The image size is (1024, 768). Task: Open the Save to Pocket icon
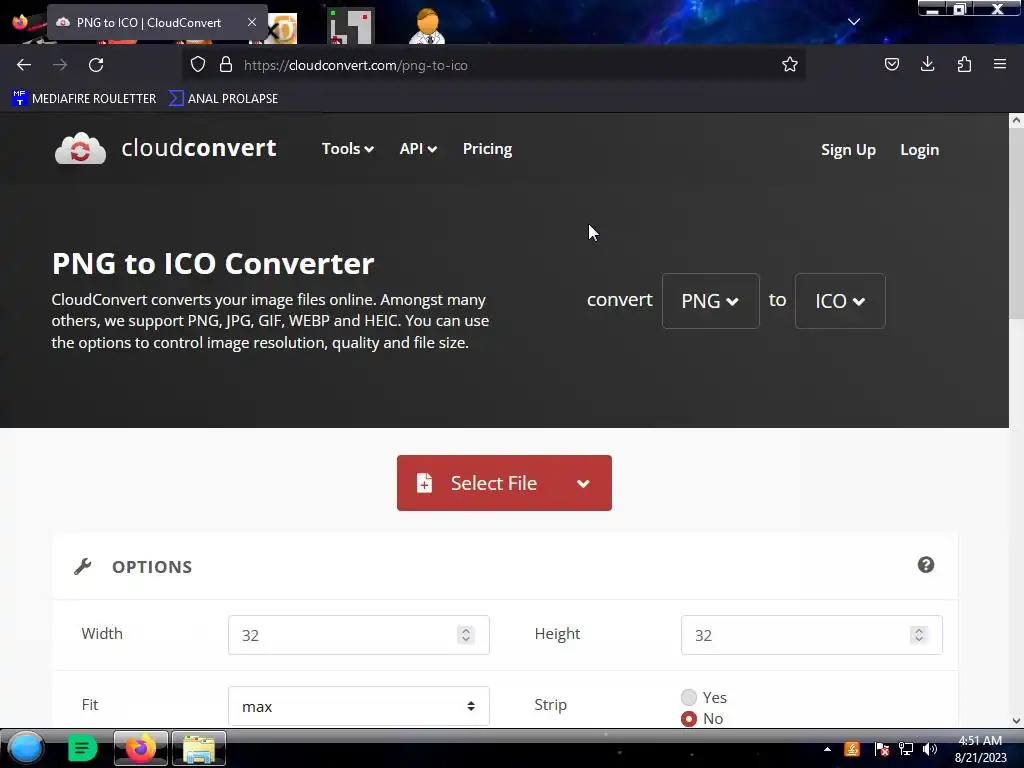click(891, 64)
